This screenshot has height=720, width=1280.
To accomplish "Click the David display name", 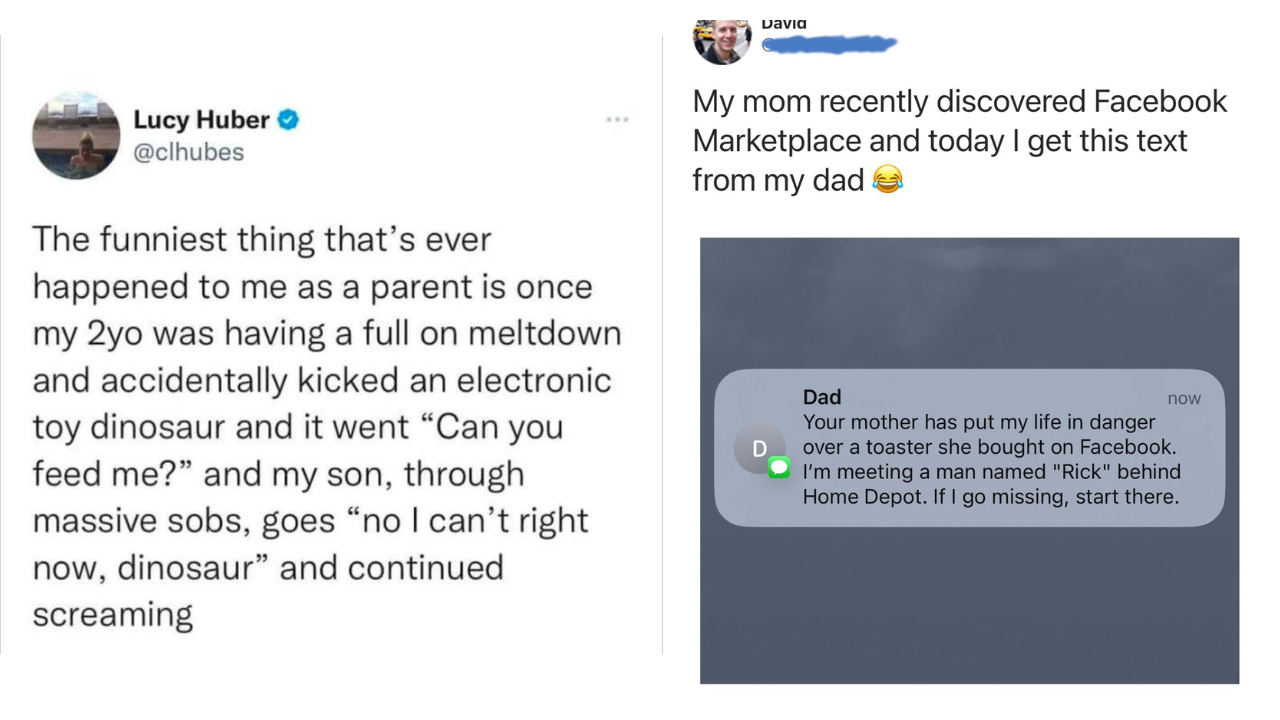I will pos(783,24).
